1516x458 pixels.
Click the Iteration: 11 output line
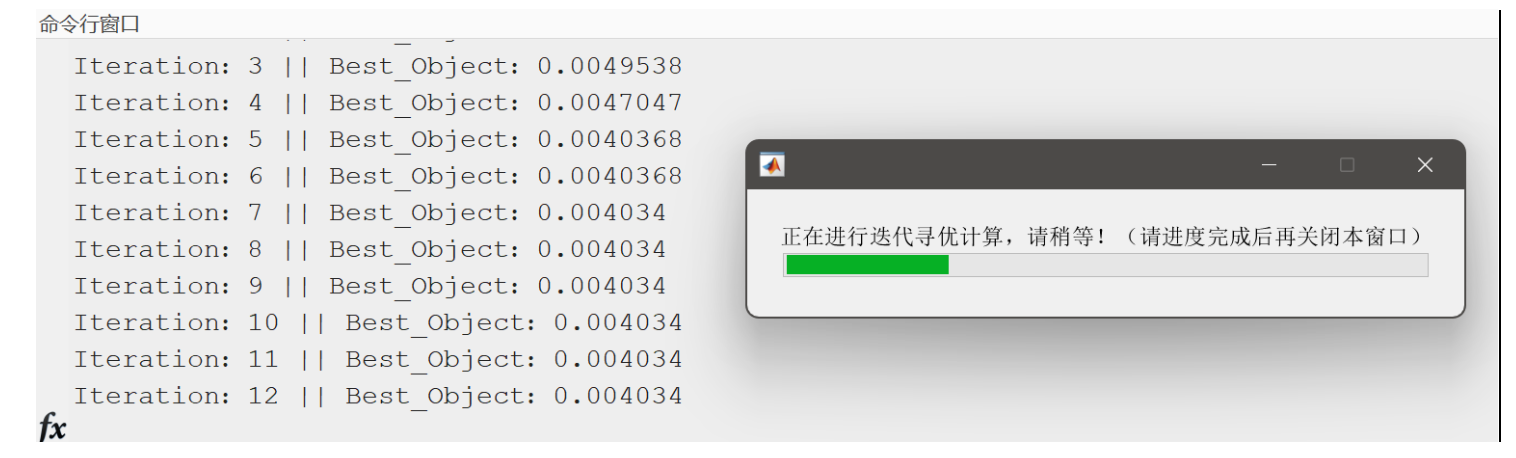click(378, 360)
